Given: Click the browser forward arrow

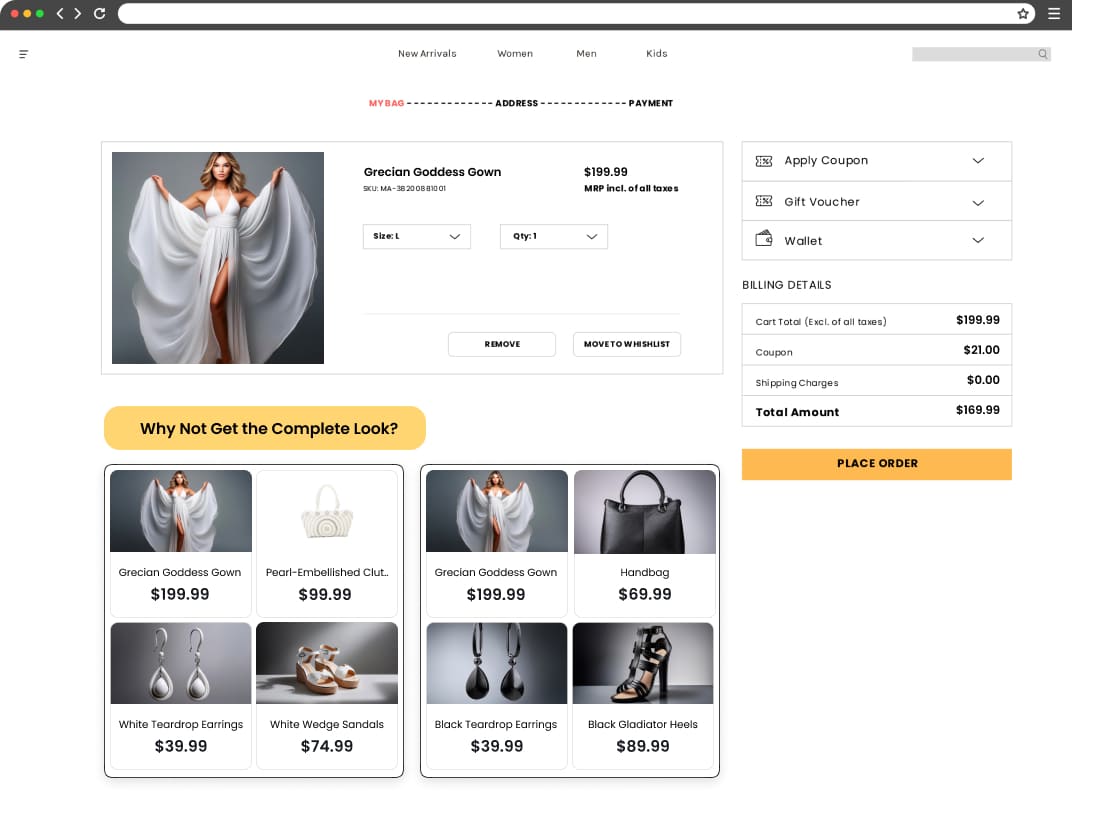Looking at the screenshot, I should [78, 14].
